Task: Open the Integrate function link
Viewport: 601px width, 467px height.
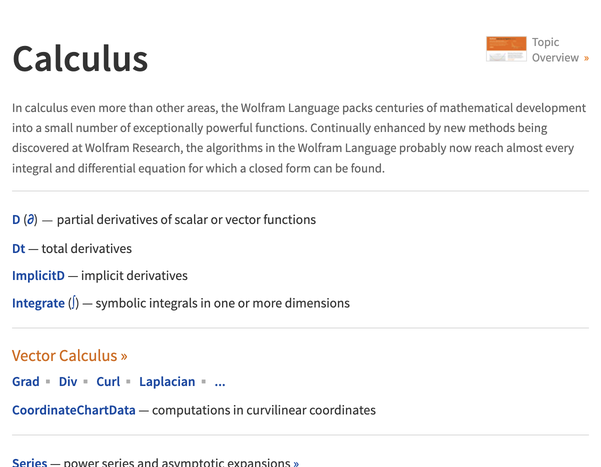Action: coord(38,303)
